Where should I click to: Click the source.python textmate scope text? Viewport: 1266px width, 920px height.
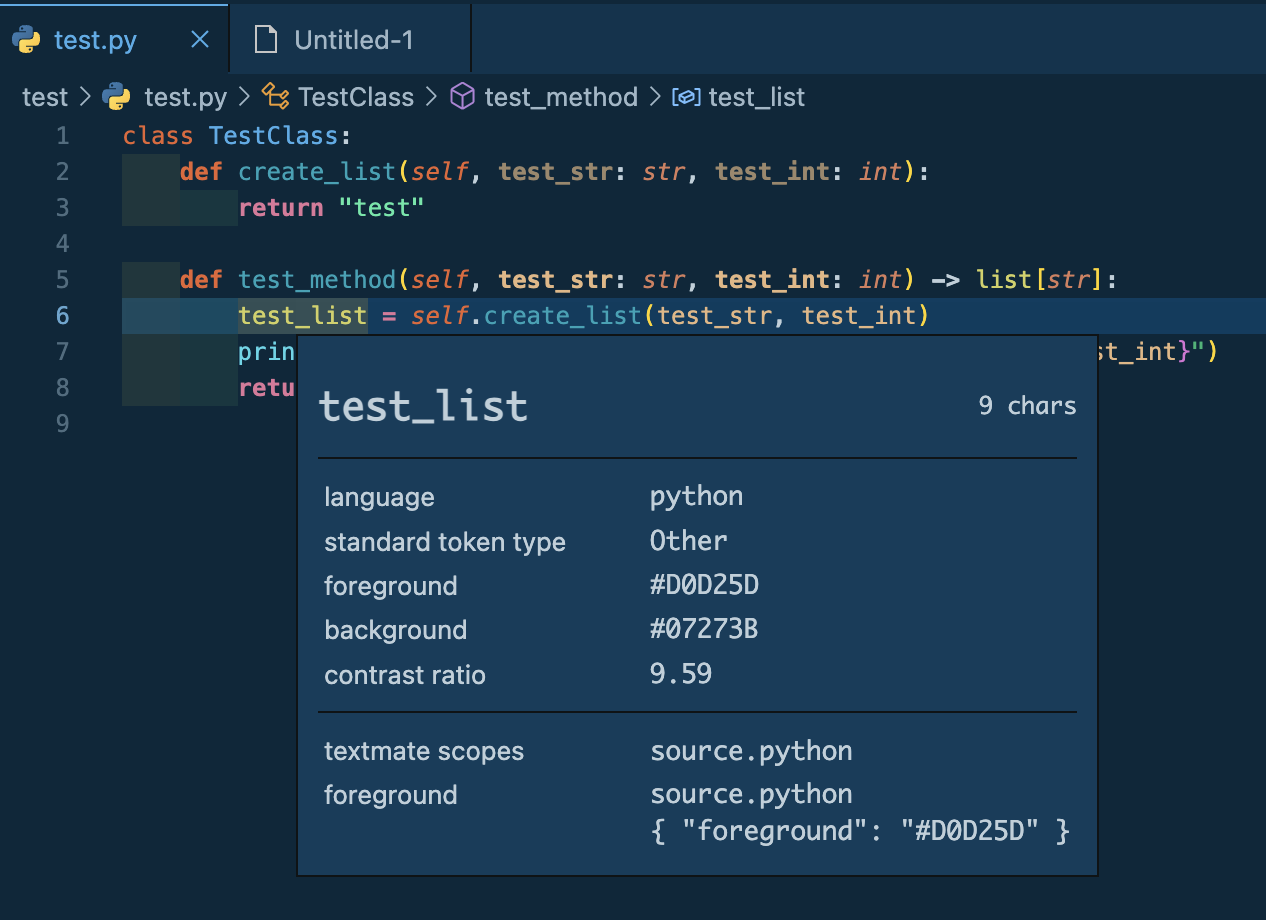751,750
